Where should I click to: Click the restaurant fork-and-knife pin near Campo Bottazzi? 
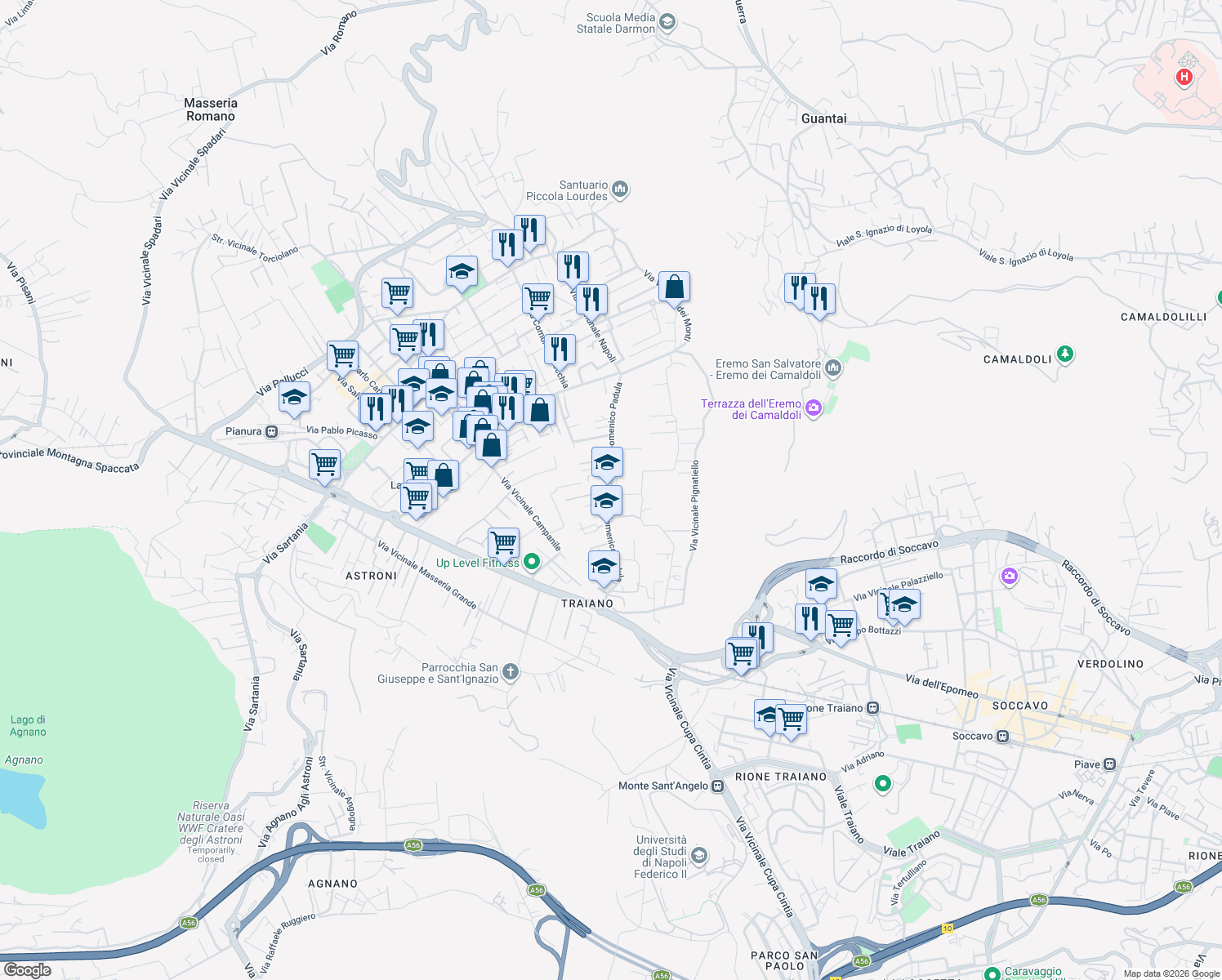(x=809, y=617)
